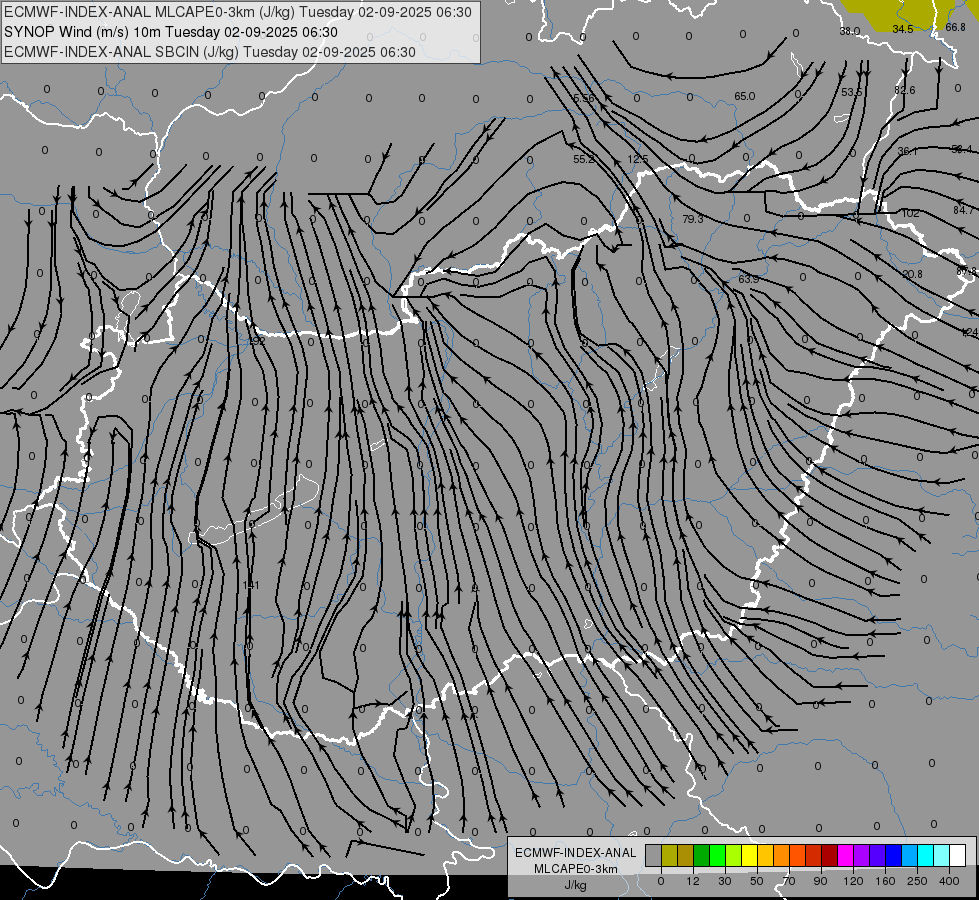The height and width of the screenshot is (900, 979).
Task: Click the purple swatch after magenta
Action: click(862, 855)
